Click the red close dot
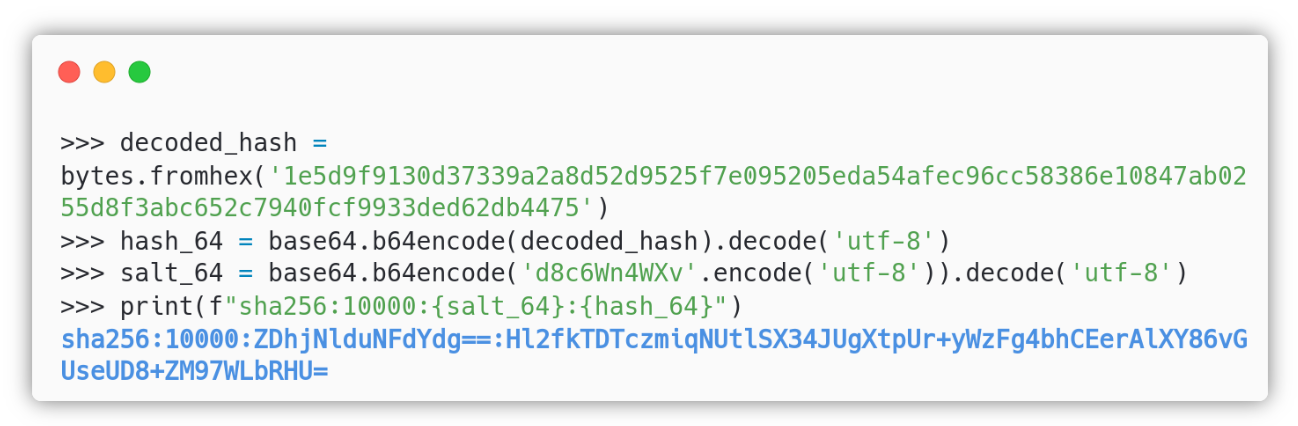This screenshot has width=1298, height=426. [69, 72]
